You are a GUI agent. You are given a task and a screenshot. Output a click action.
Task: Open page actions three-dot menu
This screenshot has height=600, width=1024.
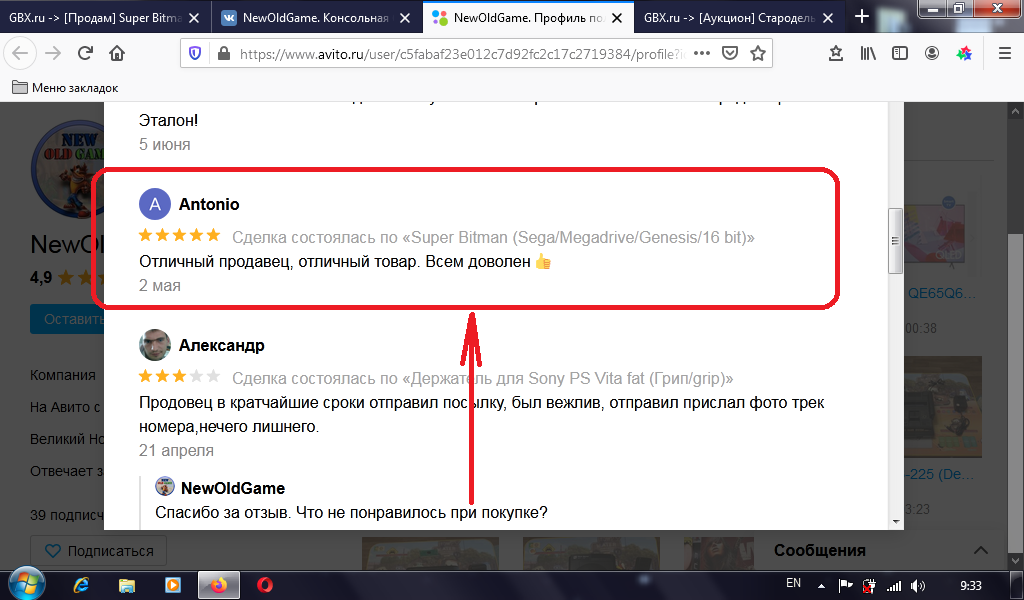click(x=702, y=54)
